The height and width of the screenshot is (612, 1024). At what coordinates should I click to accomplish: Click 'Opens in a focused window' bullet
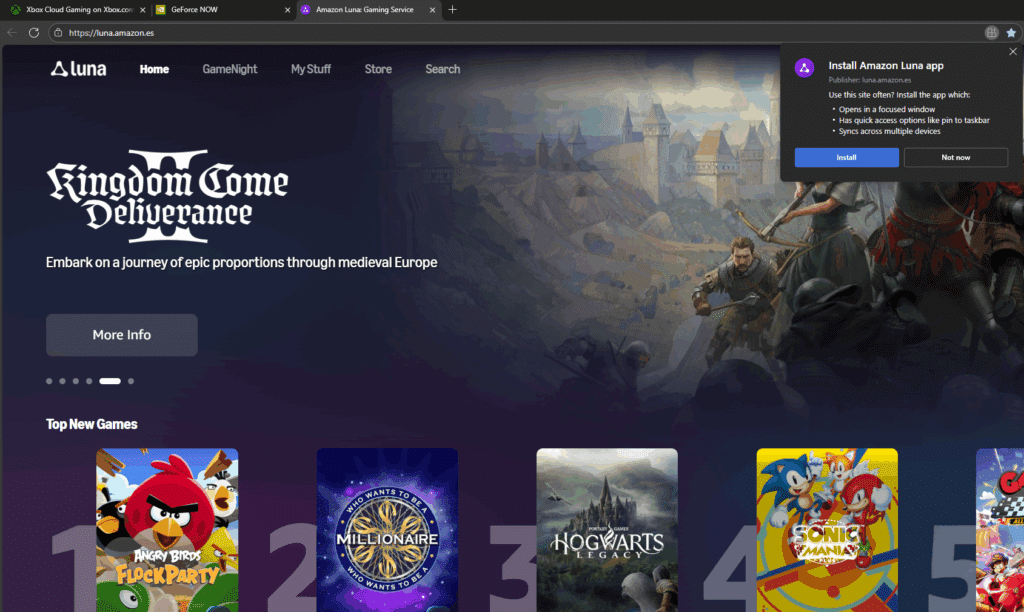coord(887,110)
